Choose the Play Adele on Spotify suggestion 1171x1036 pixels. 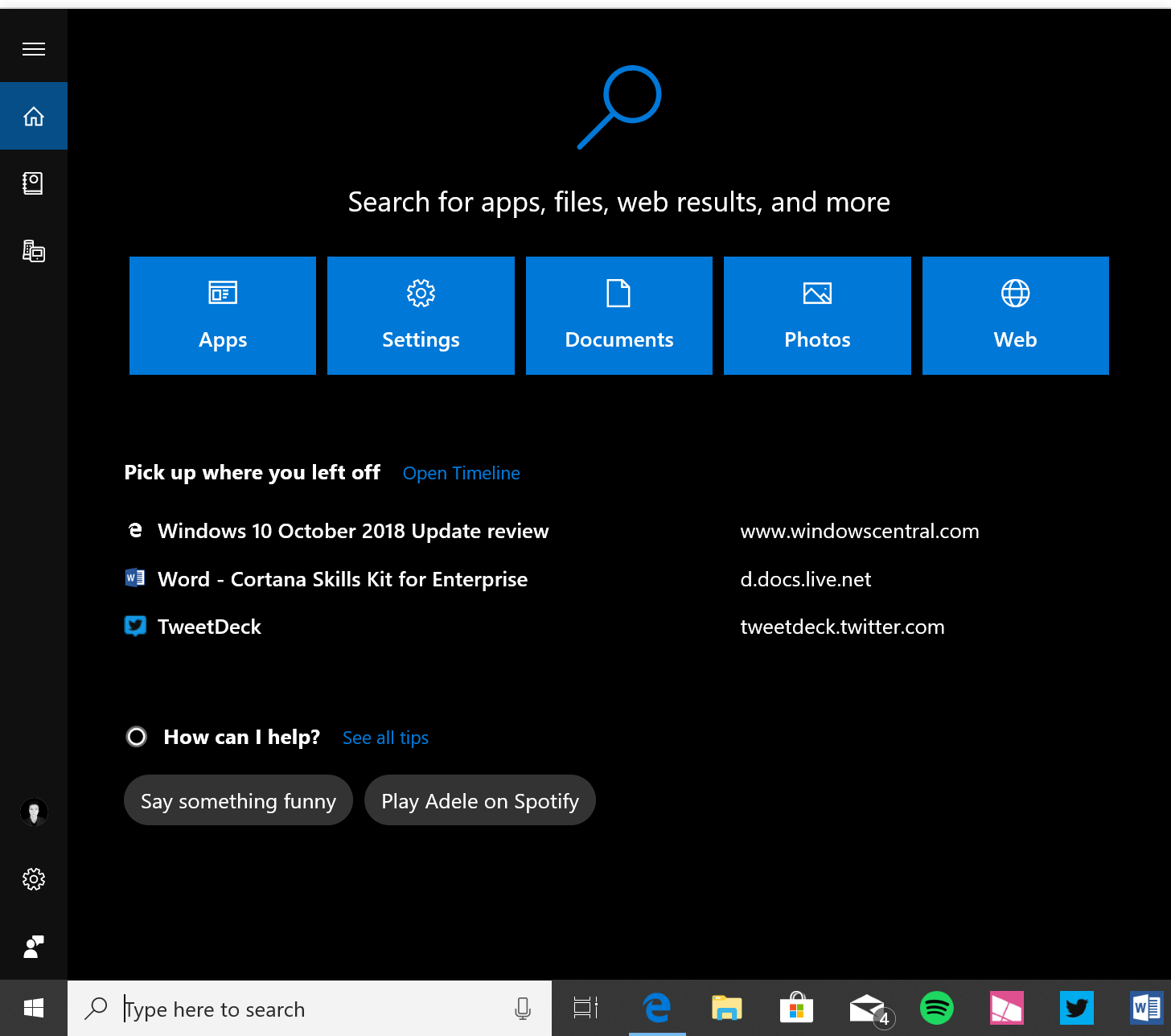pyautogui.click(x=480, y=800)
